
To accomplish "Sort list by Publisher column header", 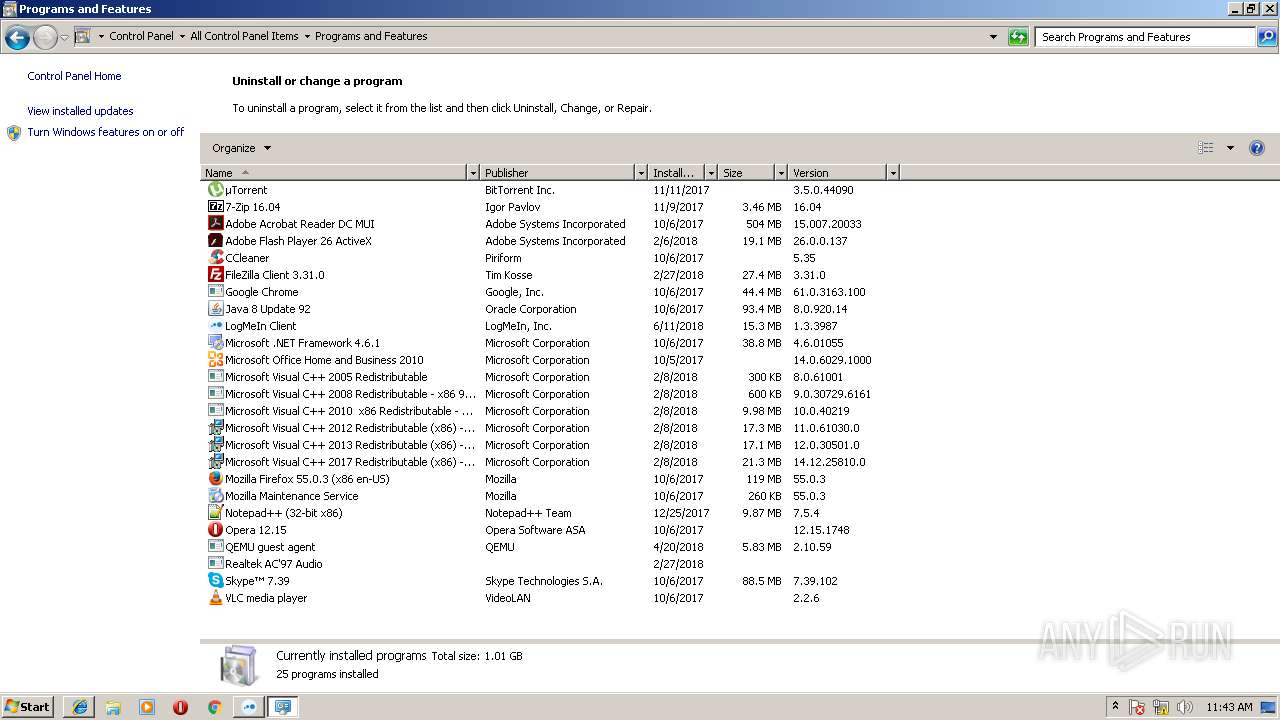I will click(557, 173).
